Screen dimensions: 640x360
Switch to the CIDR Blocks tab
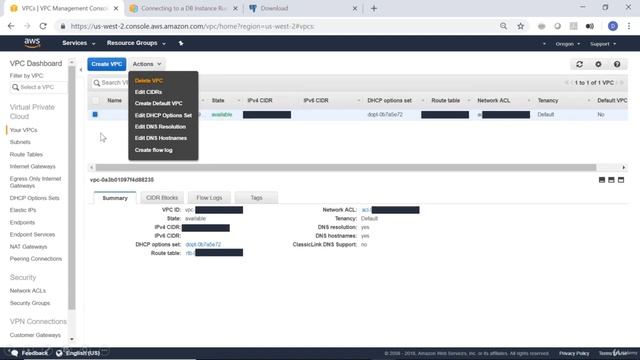coord(162,198)
